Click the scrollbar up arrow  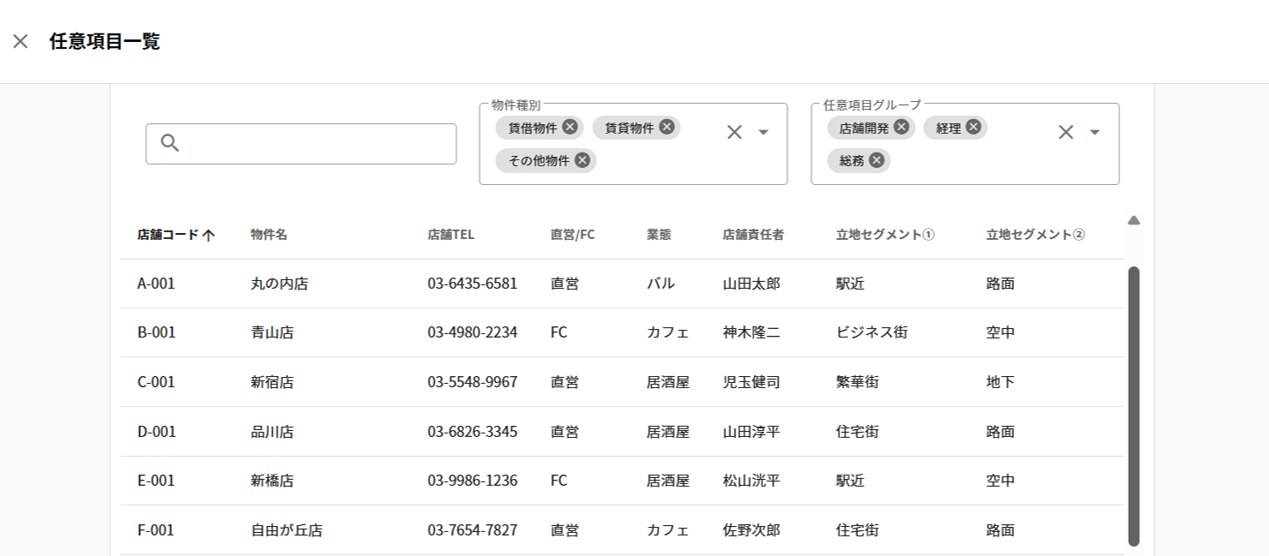(1133, 221)
